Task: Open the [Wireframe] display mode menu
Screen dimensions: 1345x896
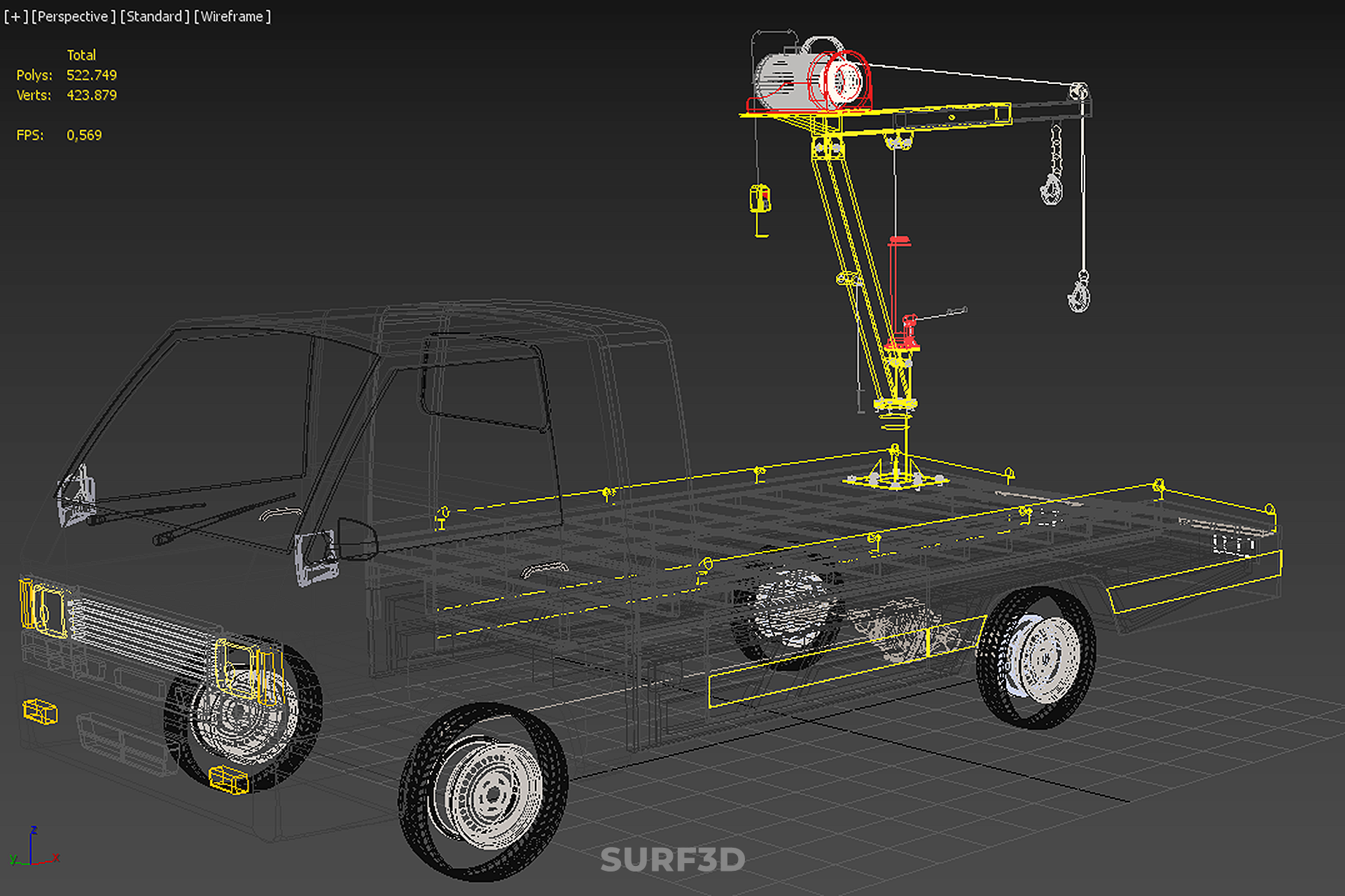Action: (232, 16)
